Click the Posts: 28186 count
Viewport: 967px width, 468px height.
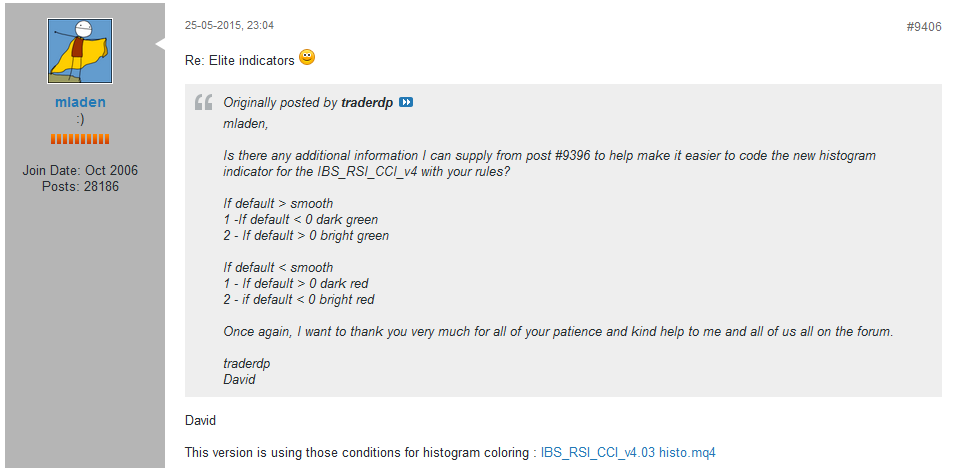(x=80, y=186)
